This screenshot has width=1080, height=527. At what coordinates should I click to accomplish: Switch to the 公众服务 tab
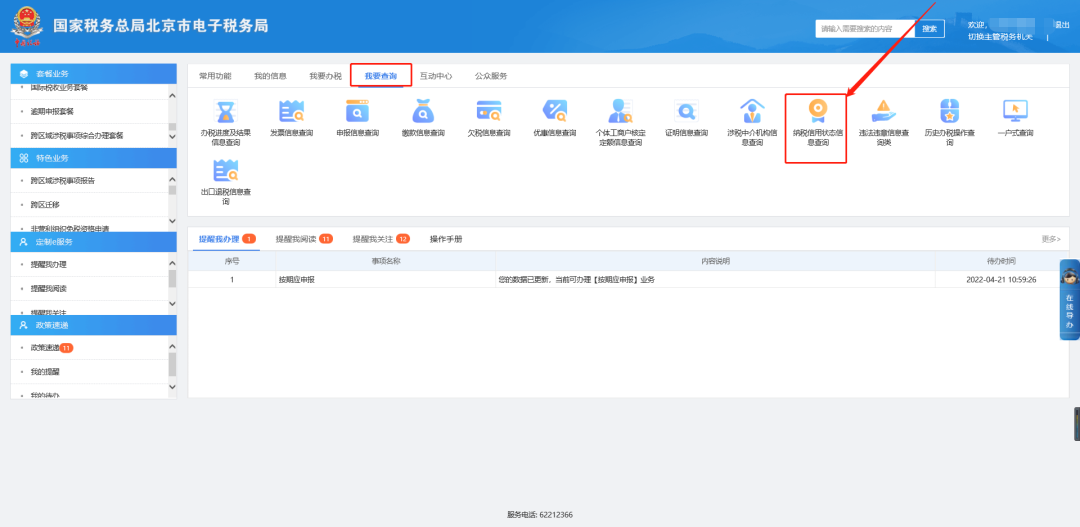(x=490, y=76)
